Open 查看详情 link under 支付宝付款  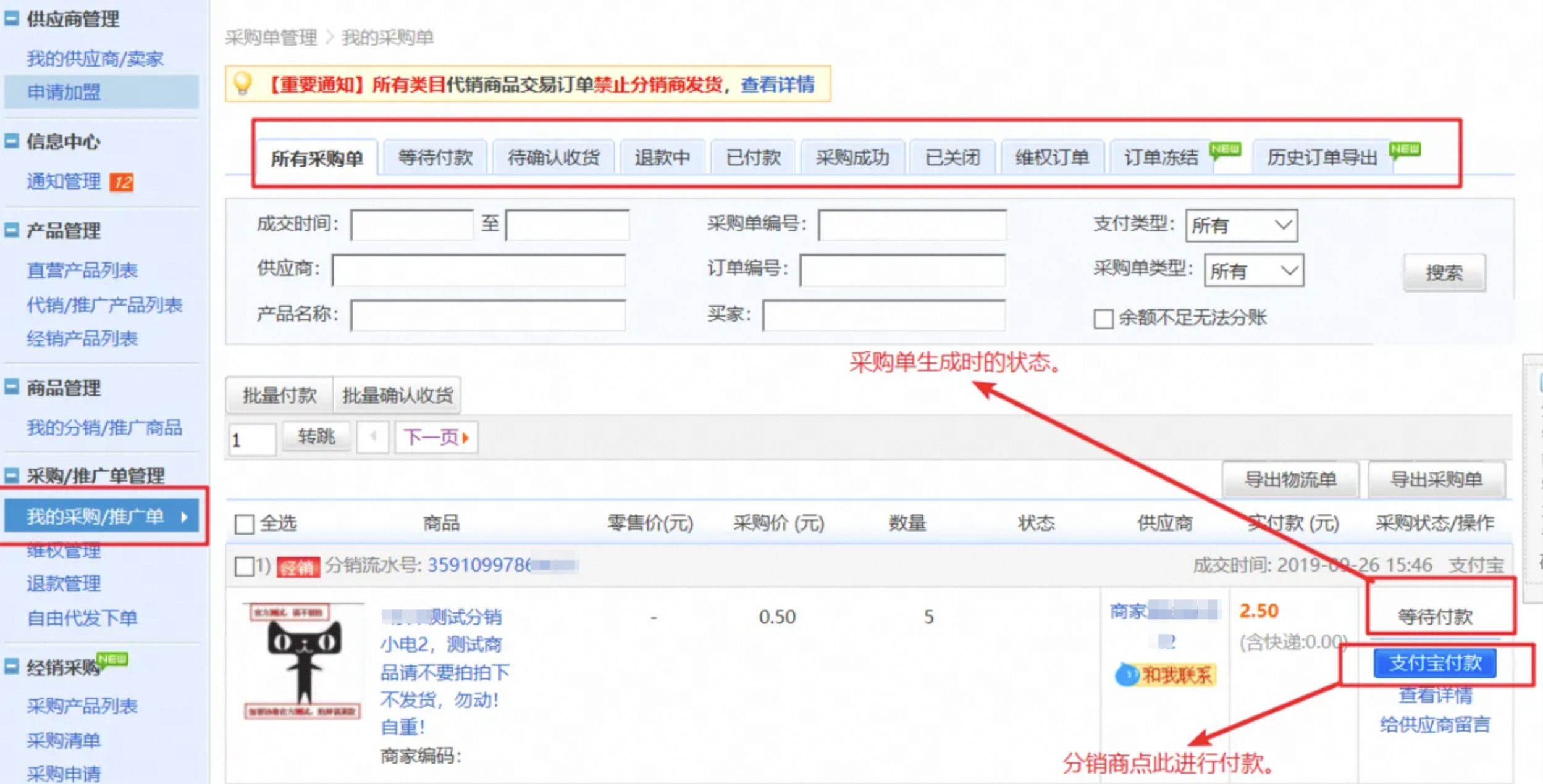point(1435,696)
